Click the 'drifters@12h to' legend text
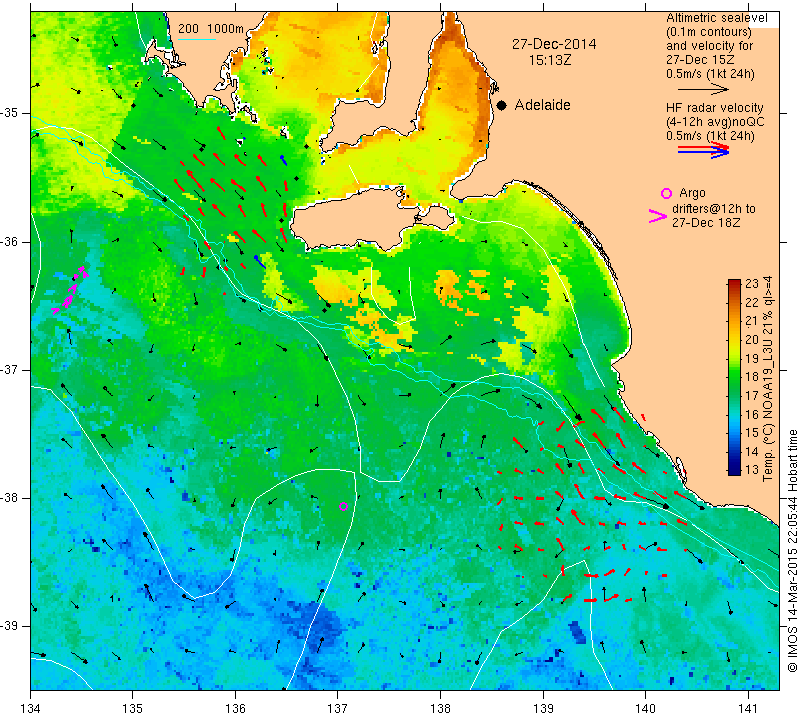 tap(713, 209)
